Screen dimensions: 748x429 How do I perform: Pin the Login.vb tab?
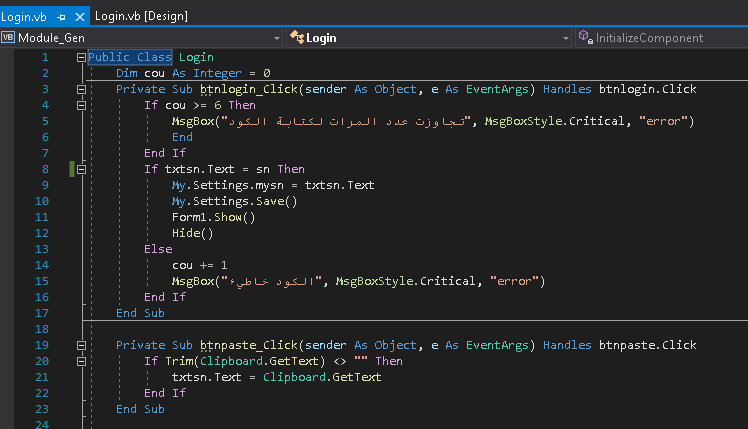click(x=61, y=18)
